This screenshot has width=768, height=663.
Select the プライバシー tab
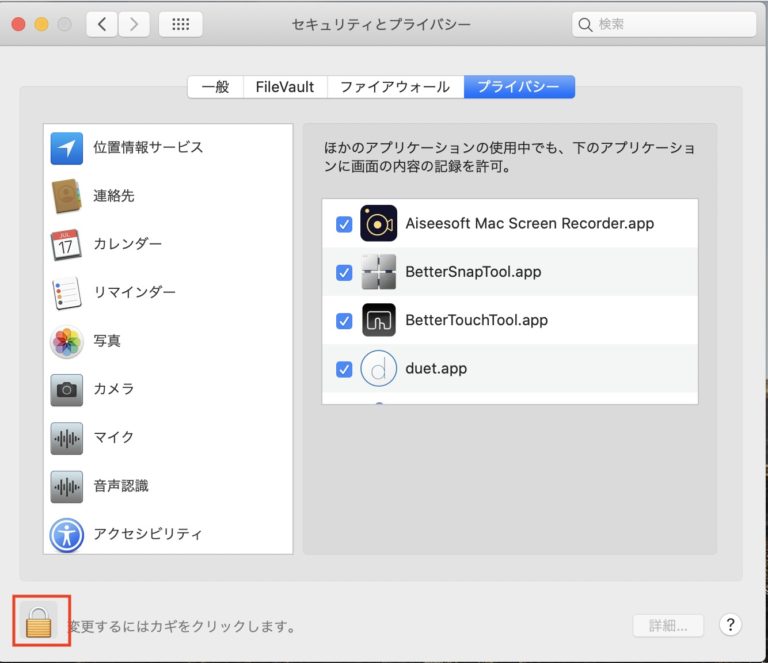click(519, 87)
